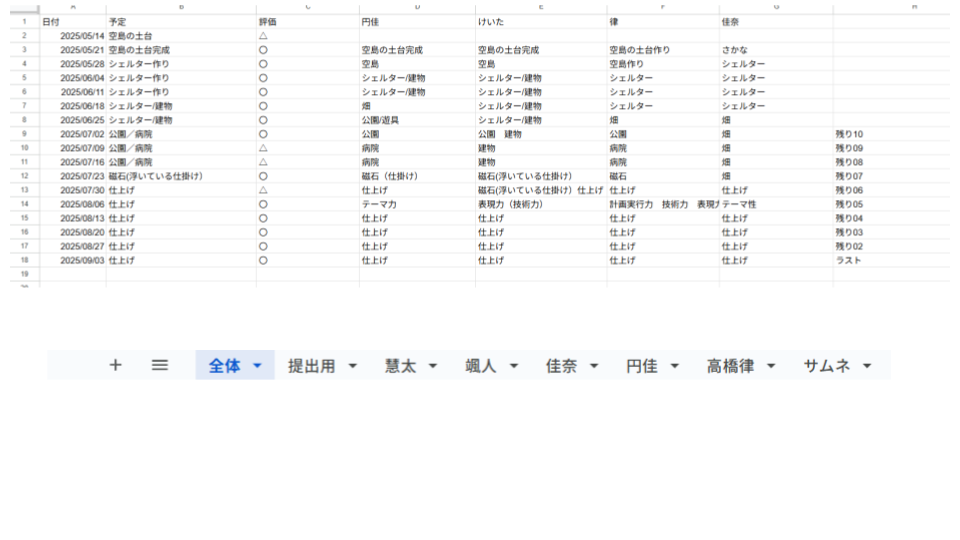Switch to the 颯人 sheet tab
960x540 pixels.
tap(481, 366)
